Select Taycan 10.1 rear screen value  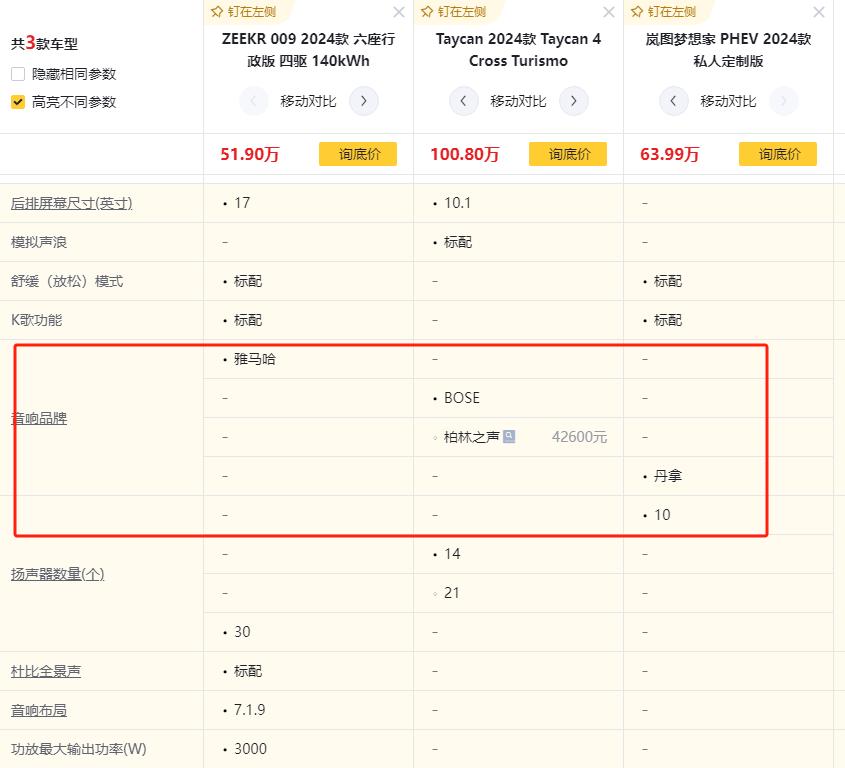pyautogui.click(x=458, y=203)
